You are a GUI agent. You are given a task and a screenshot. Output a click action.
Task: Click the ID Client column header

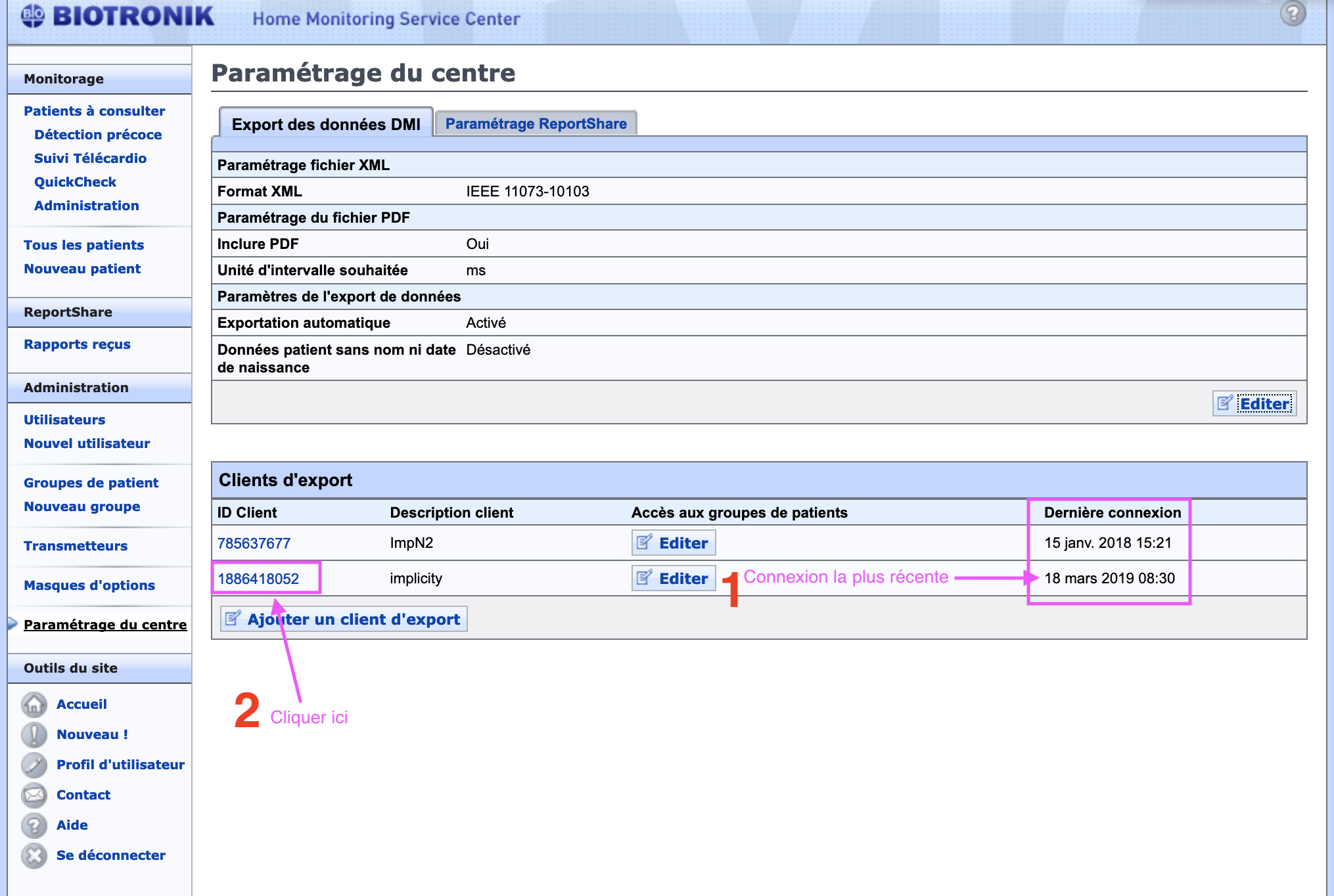(247, 512)
